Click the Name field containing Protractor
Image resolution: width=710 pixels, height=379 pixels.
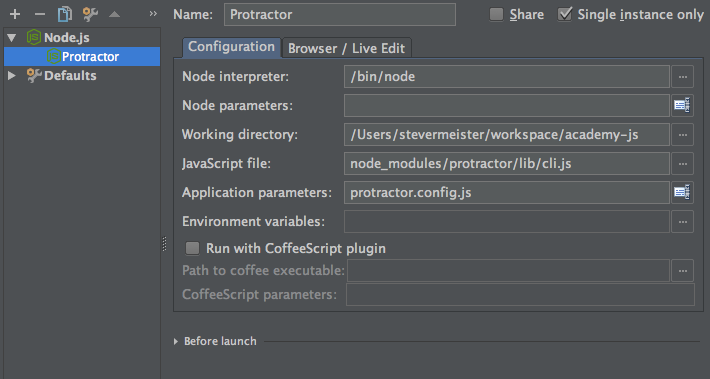(x=340, y=14)
